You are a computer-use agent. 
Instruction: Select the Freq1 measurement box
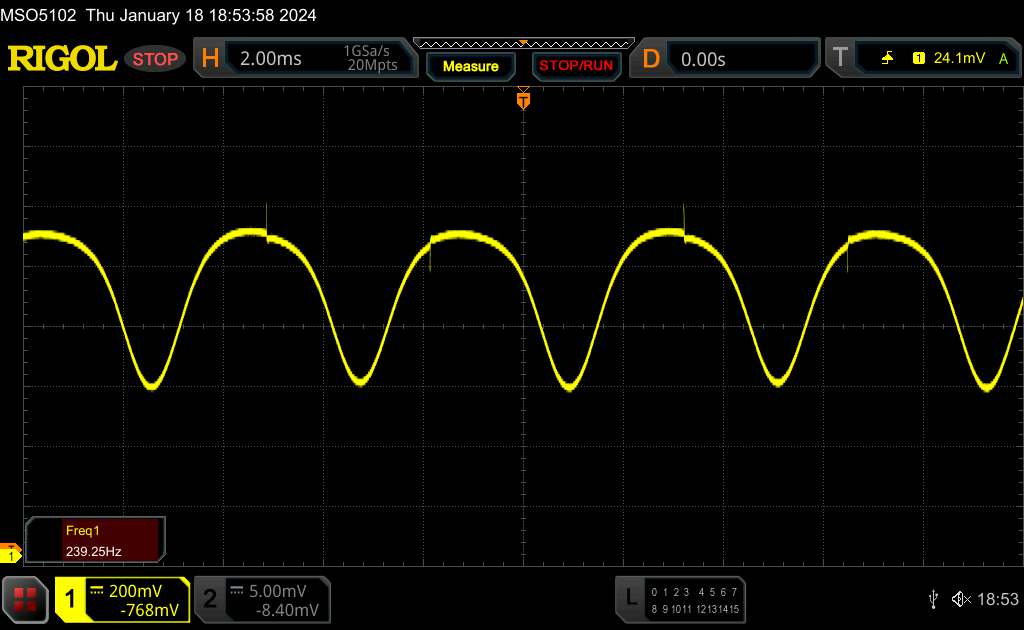95,540
